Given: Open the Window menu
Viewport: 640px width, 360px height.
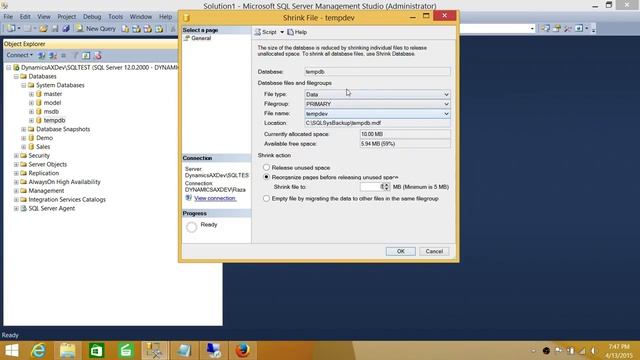Looking at the screenshot, I should tap(140, 17).
